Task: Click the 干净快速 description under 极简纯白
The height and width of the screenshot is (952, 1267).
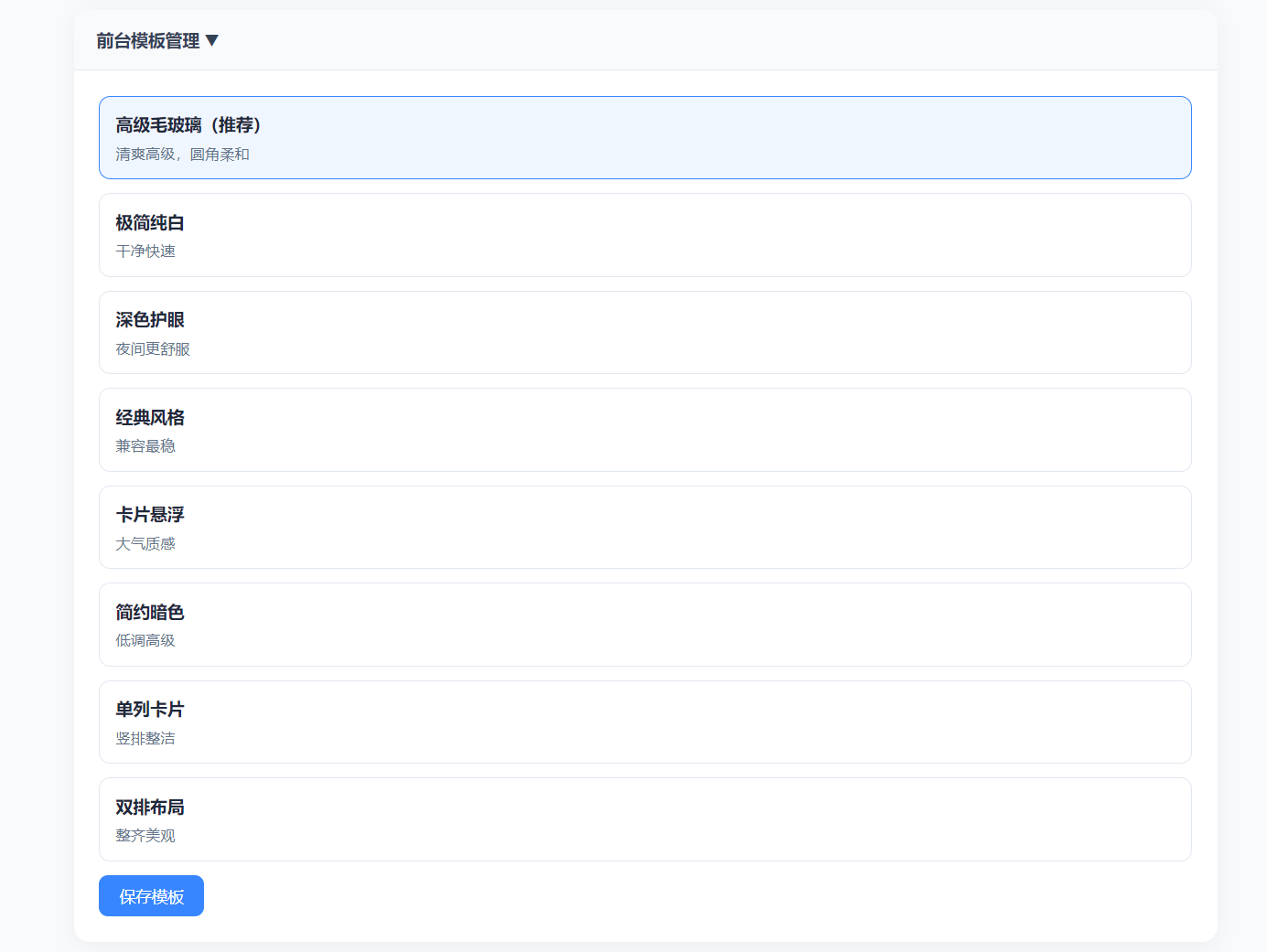Action: [145, 251]
